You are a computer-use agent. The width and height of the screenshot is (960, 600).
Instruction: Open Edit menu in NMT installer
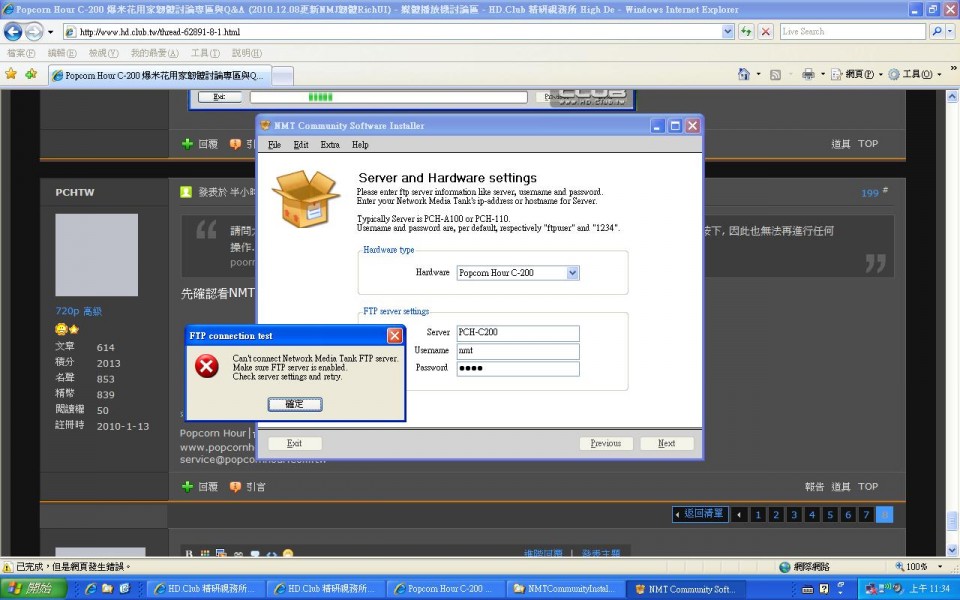(301, 144)
